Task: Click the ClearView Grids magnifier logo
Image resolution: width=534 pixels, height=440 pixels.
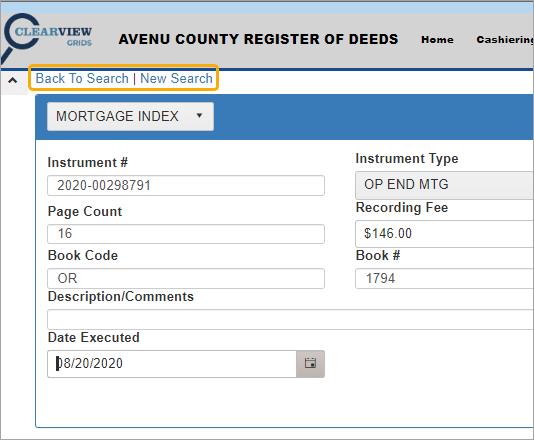Action: point(47,37)
